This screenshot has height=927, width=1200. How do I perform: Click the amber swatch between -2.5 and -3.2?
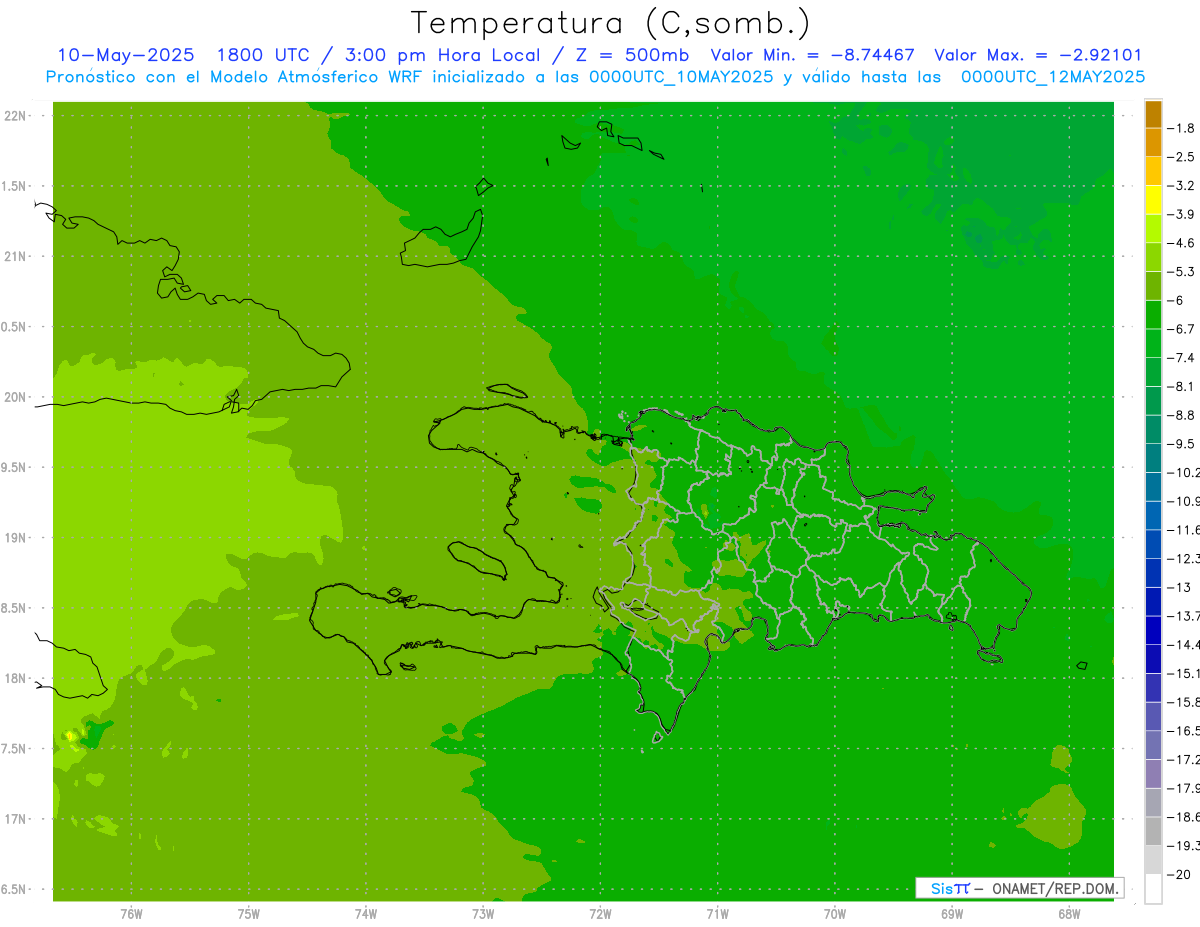click(x=1153, y=171)
